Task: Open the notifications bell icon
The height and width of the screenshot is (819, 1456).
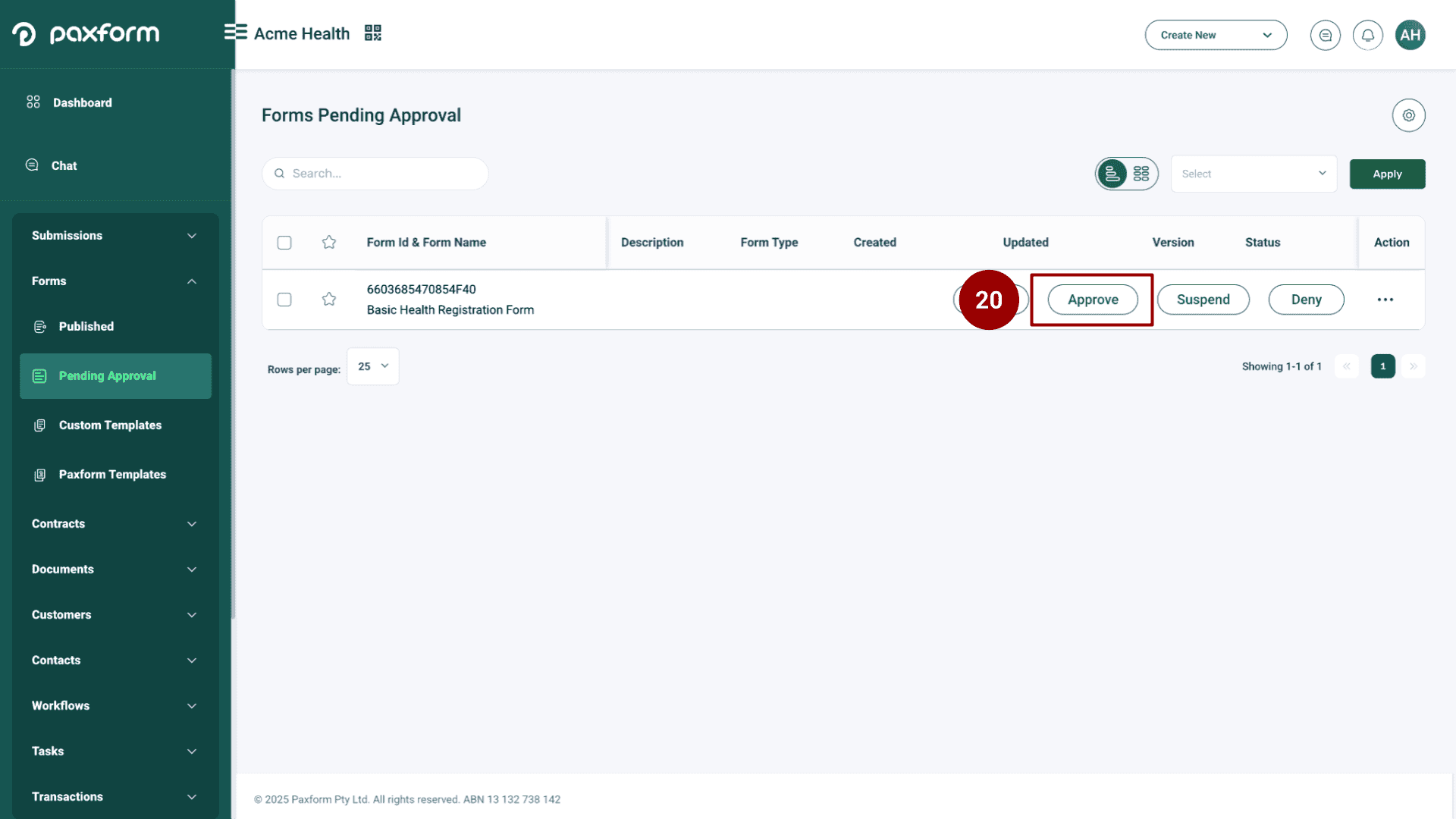Action: coord(1367,35)
